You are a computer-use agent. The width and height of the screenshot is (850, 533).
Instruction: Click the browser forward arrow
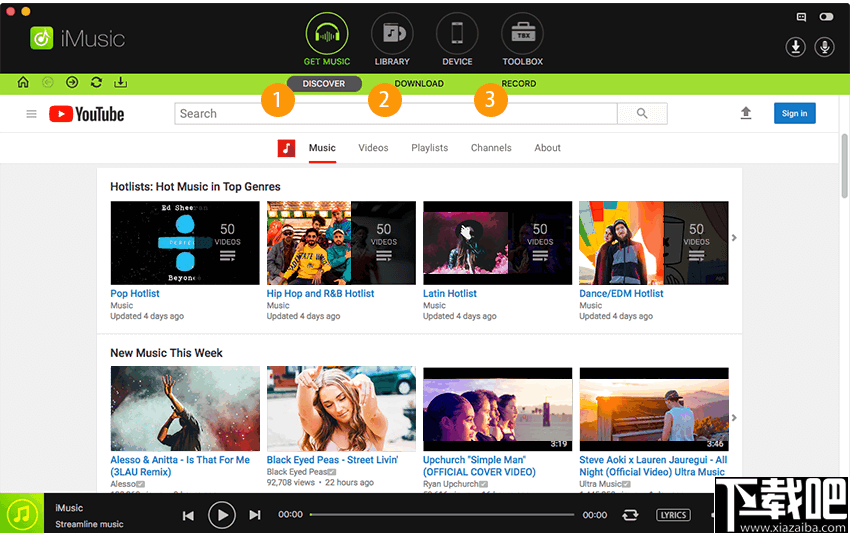click(x=72, y=82)
